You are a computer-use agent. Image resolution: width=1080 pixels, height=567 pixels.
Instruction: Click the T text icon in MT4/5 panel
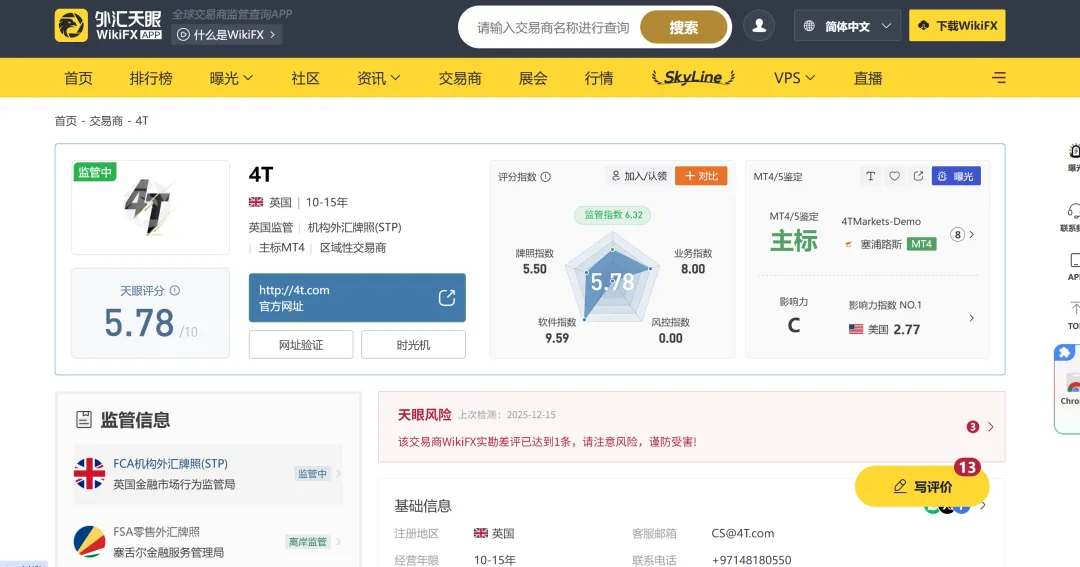pyautogui.click(x=871, y=176)
